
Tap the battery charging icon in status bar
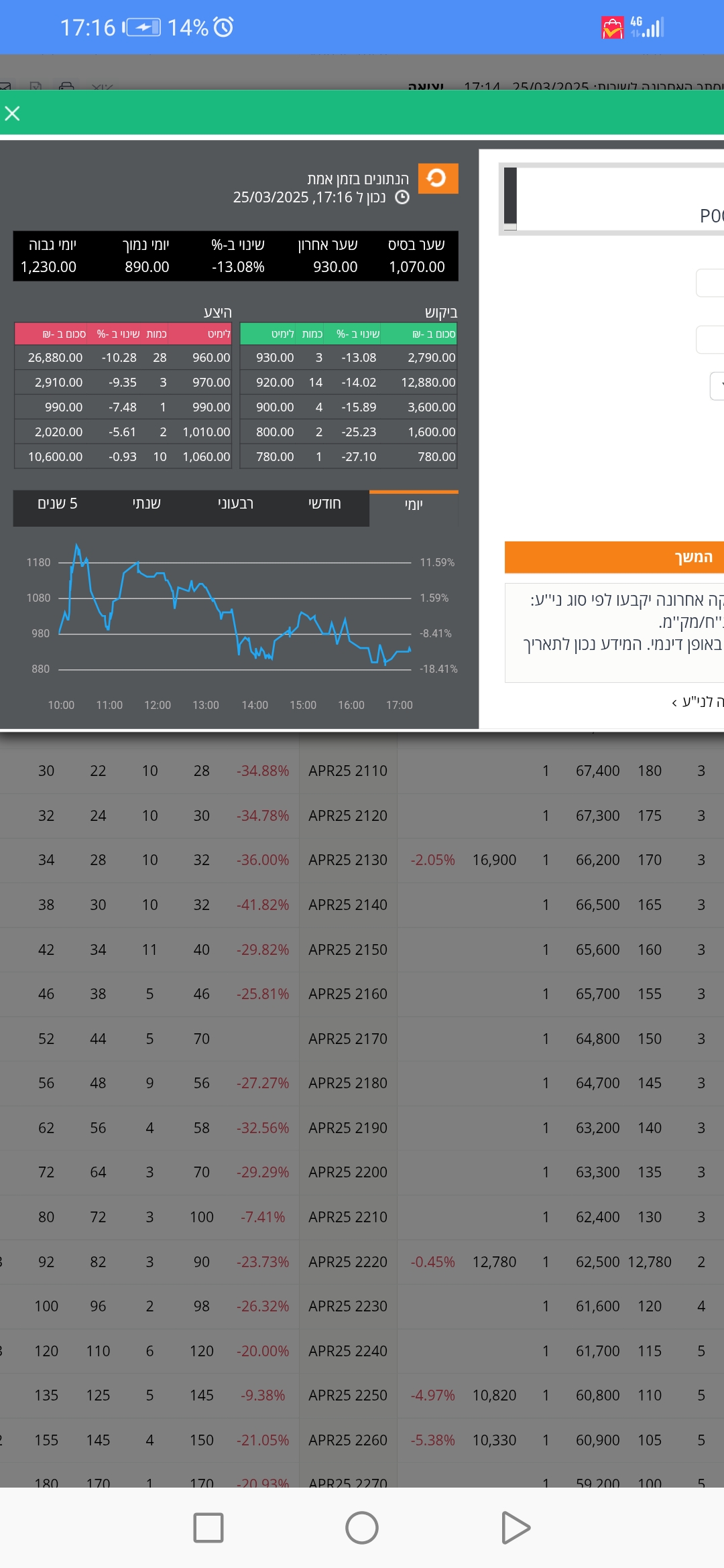pos(143,27)
